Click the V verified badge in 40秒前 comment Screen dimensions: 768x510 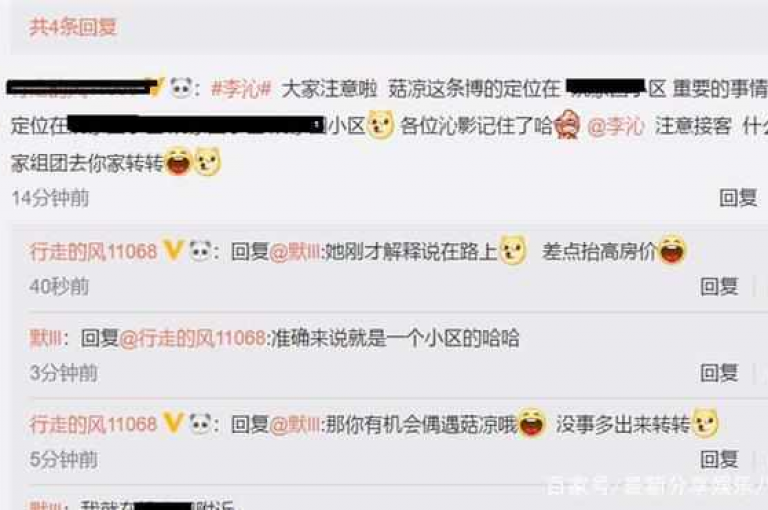point(173,251)
